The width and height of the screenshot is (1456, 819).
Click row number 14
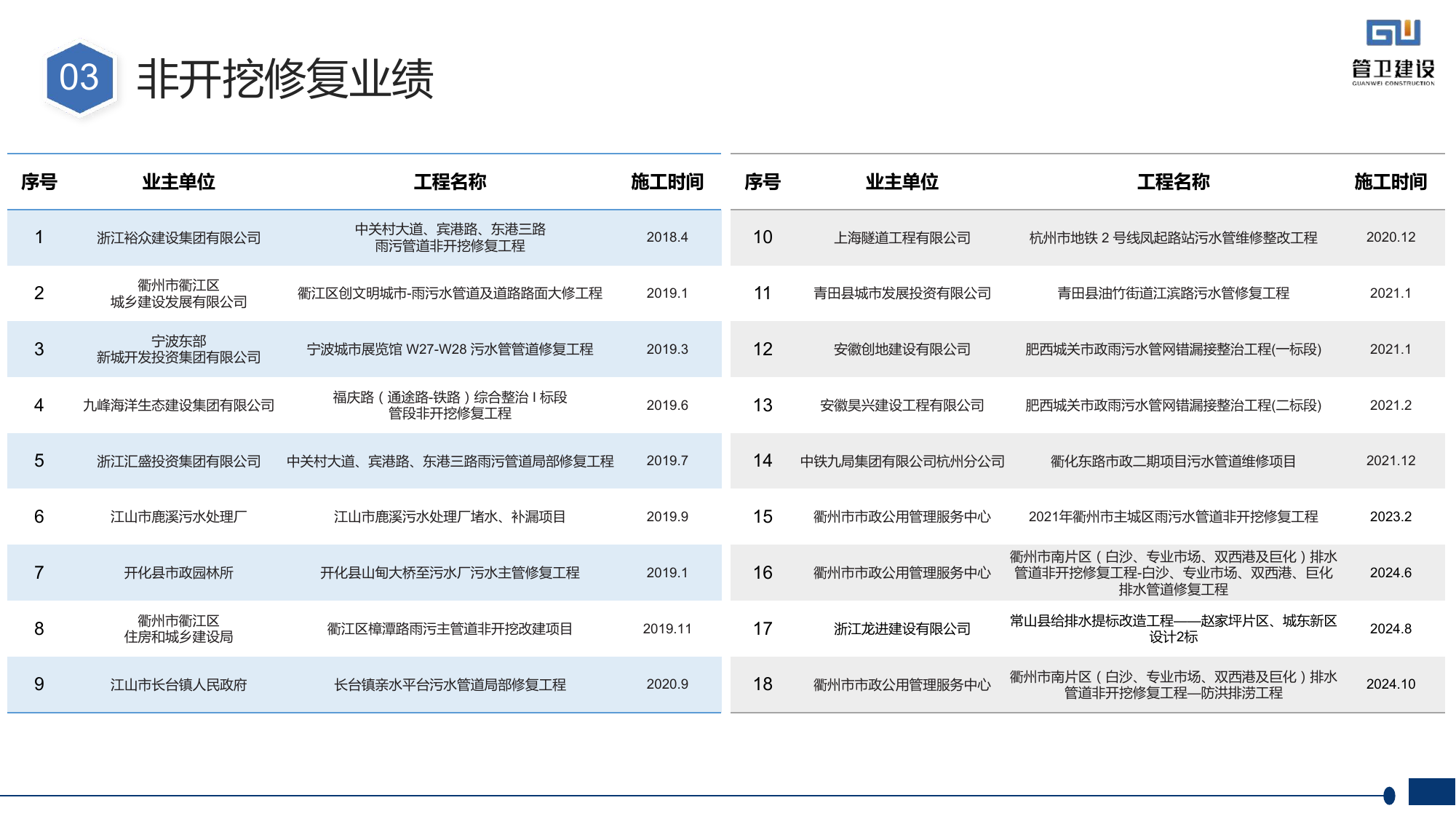[763, 461]
